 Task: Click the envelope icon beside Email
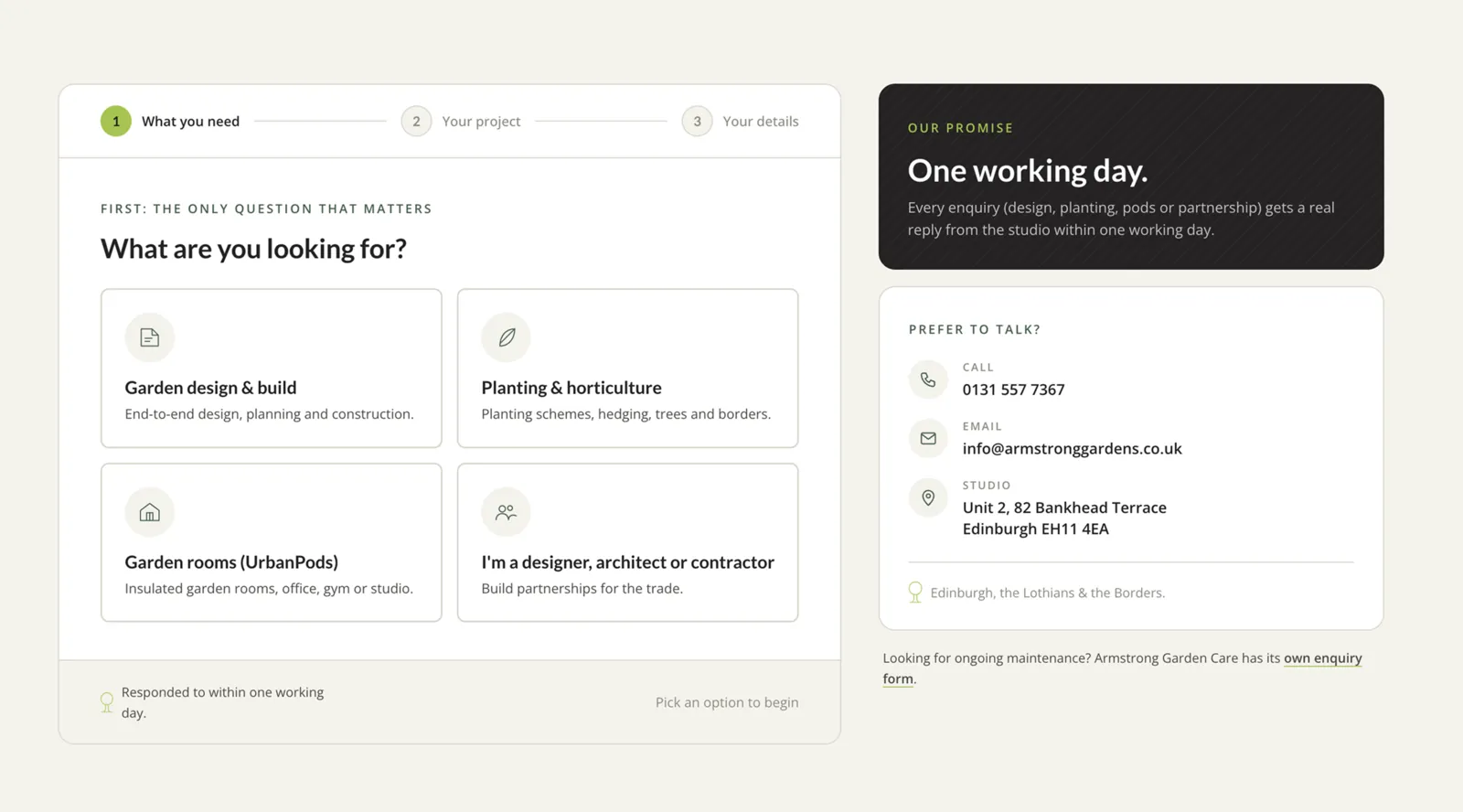pos(928,438)
